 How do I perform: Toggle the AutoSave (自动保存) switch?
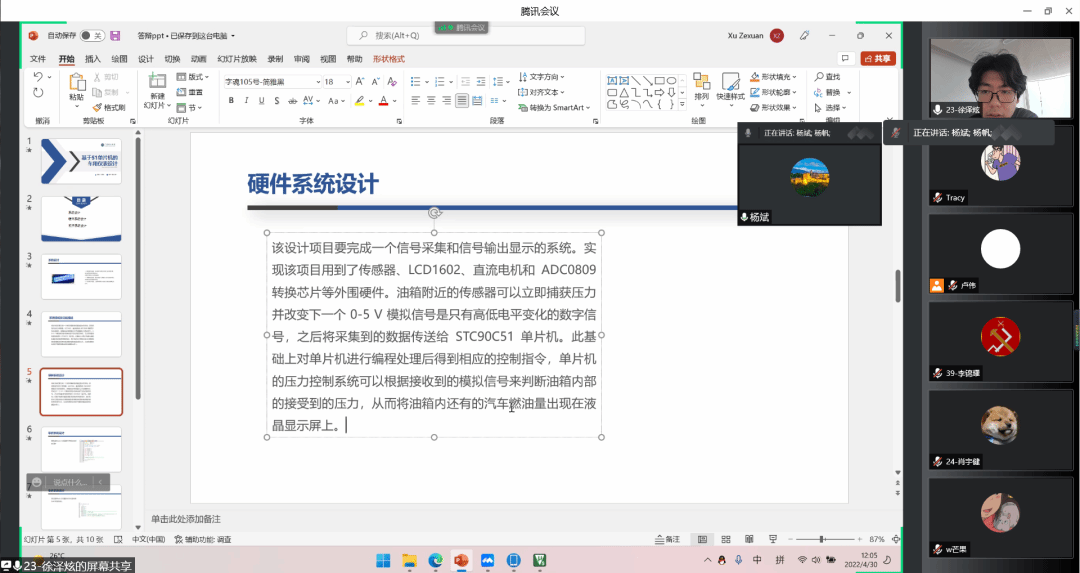(x=92, y=36)
